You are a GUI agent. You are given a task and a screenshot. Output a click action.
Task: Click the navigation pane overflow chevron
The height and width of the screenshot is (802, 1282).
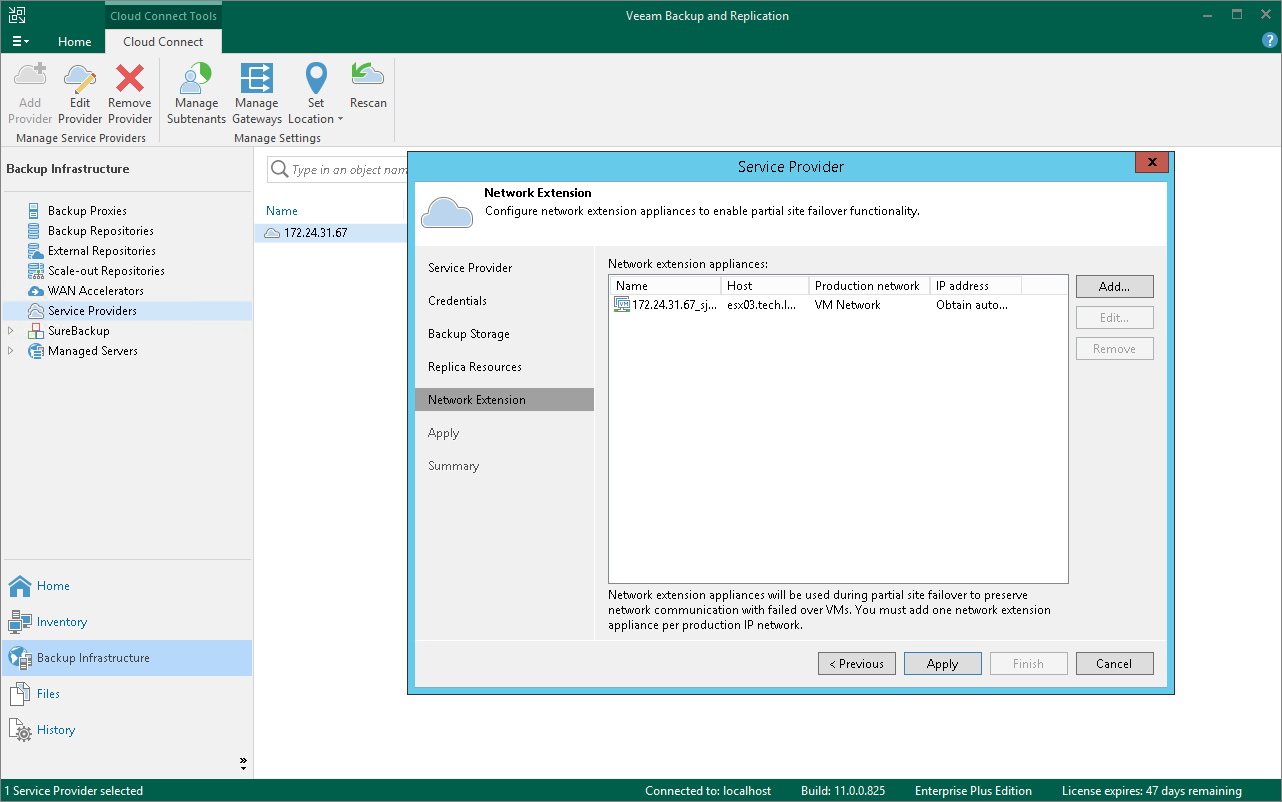pyautogui.click(x=243, y=763)
